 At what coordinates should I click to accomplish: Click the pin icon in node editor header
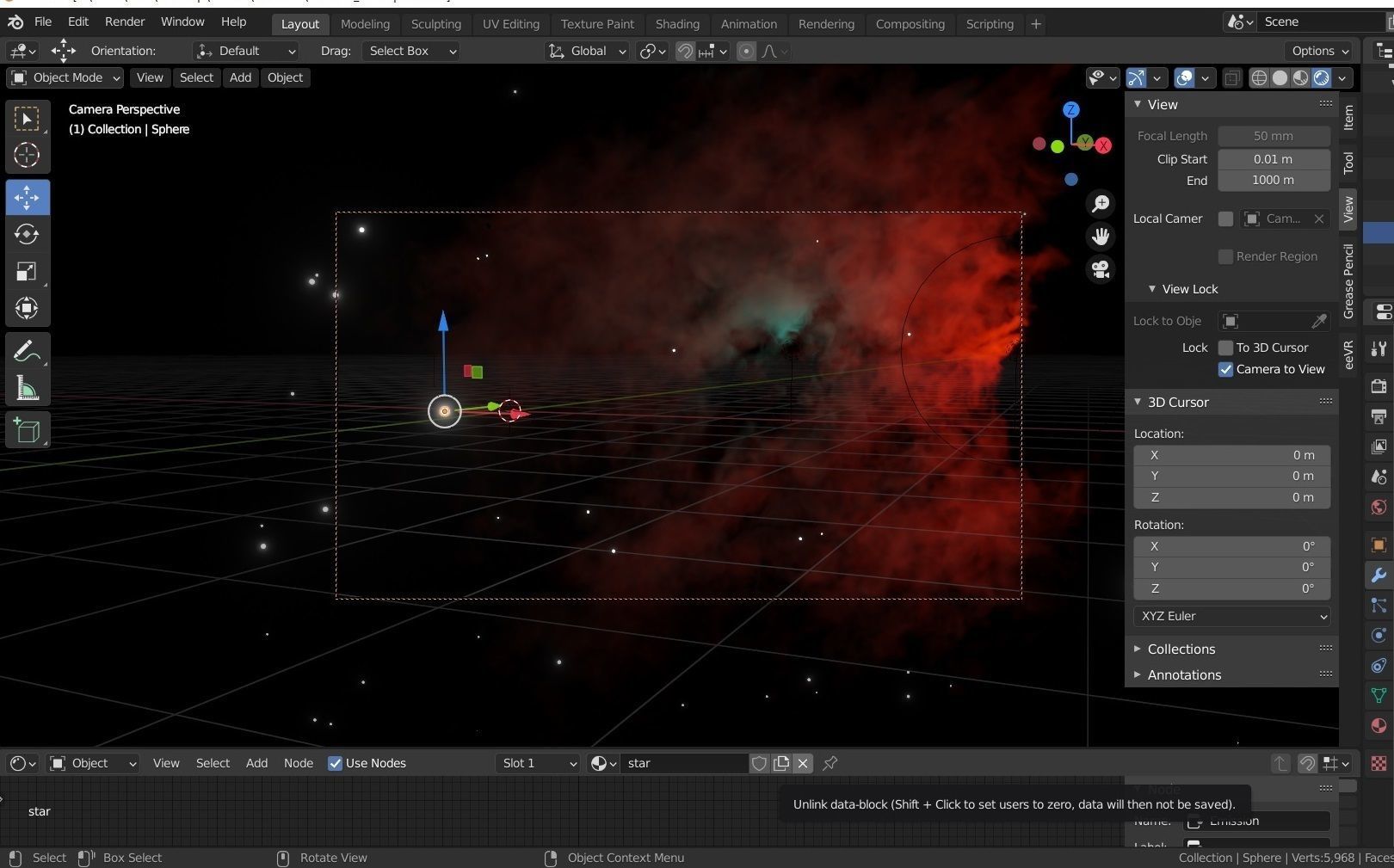[830, 763]
